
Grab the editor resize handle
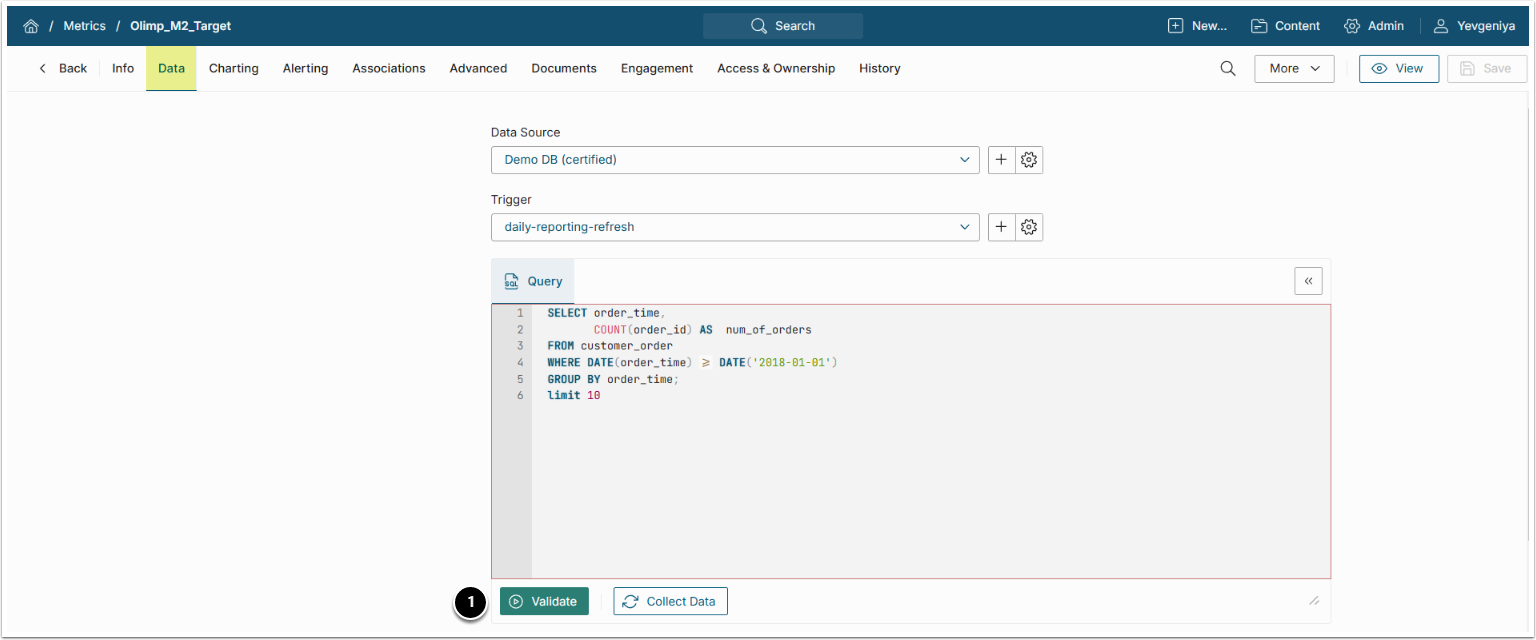click(x=1314, y=601)
